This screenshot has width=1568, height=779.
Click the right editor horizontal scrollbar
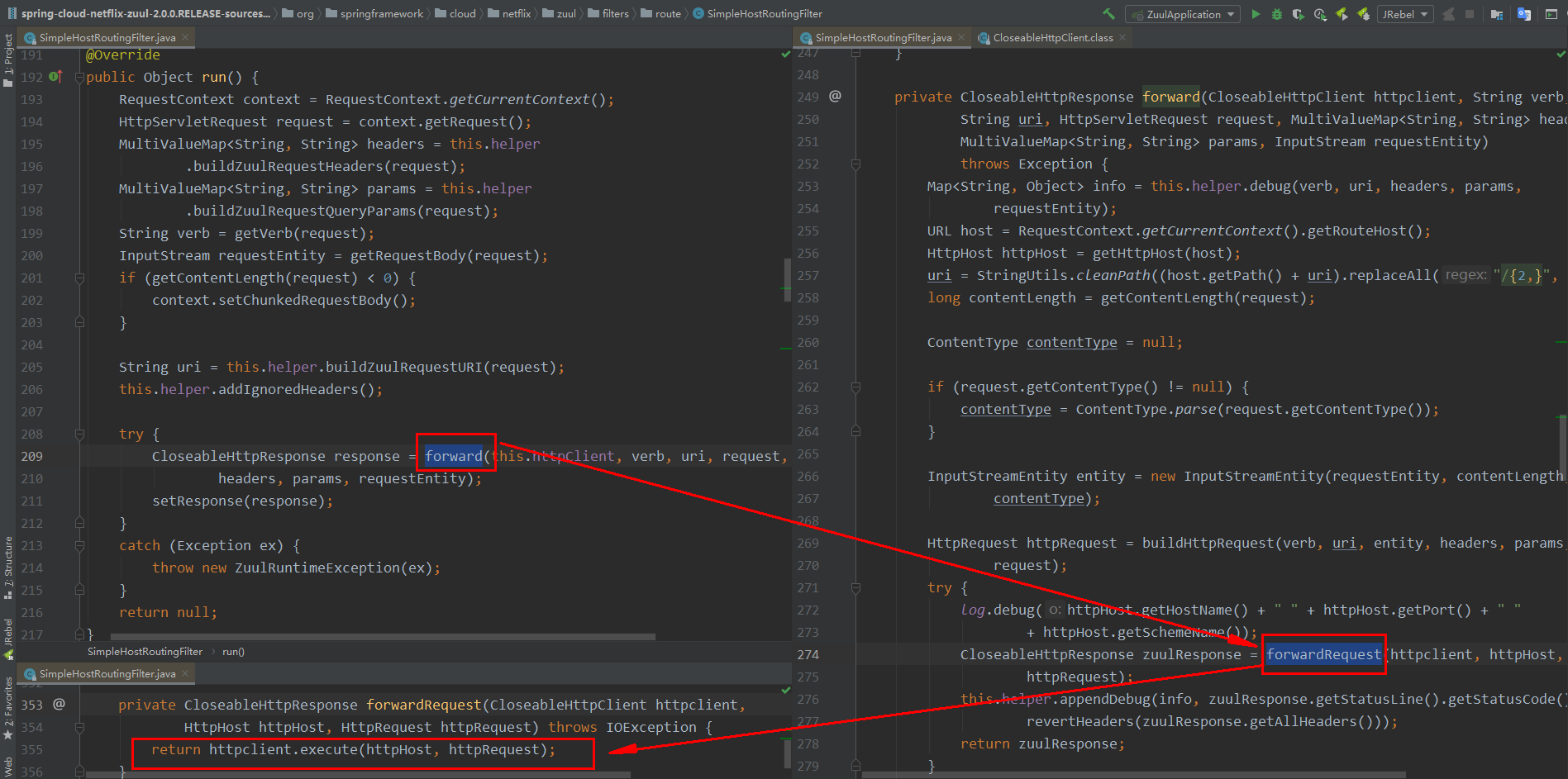[1134, 775]
